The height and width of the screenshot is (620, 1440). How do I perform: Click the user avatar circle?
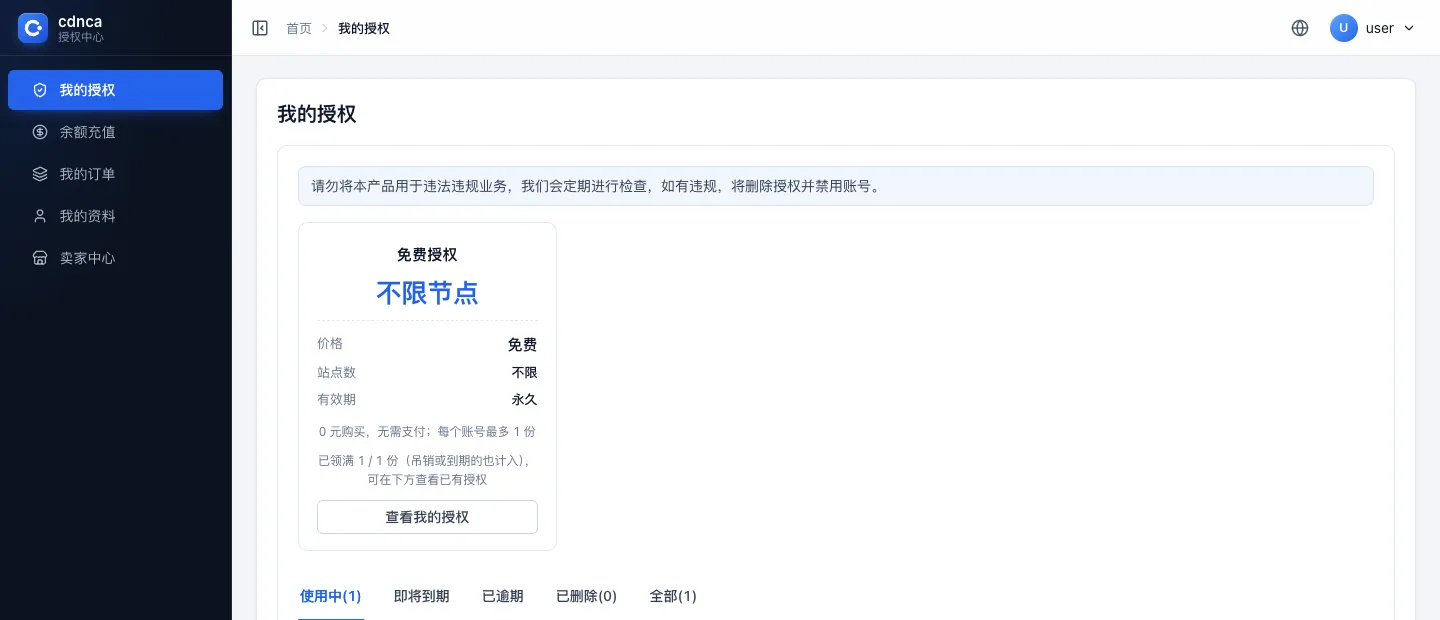[x=1343, y=28]
